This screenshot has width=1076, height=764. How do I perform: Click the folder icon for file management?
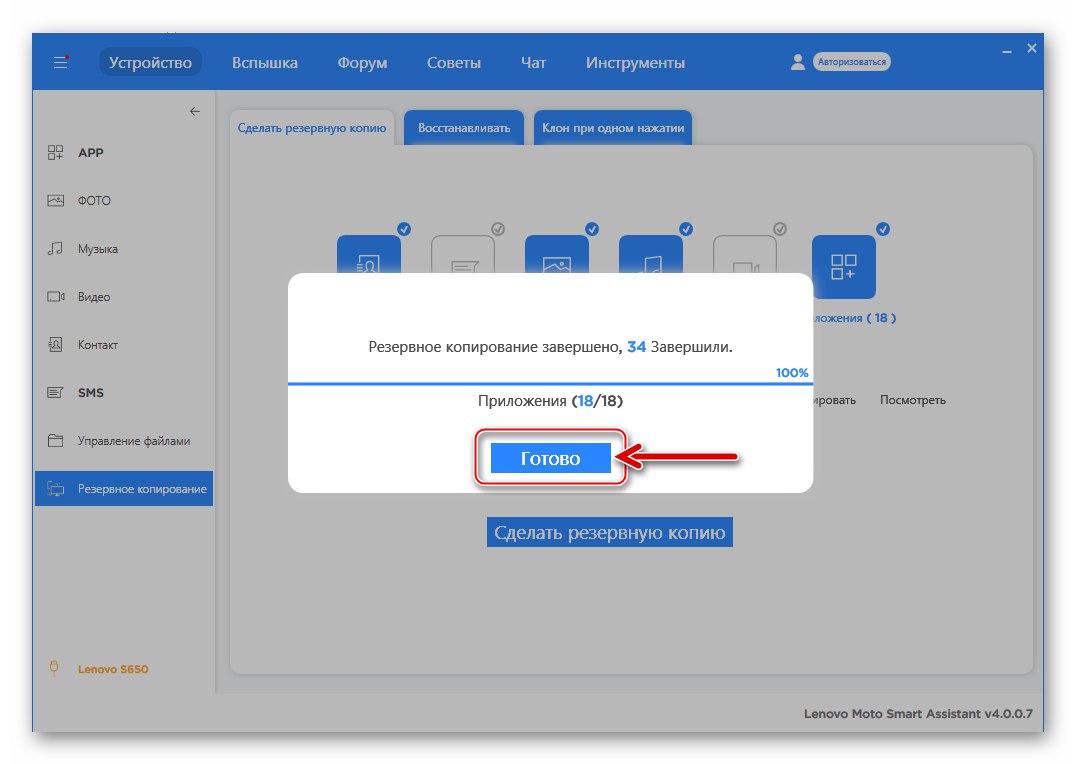[x=55, y=441]
